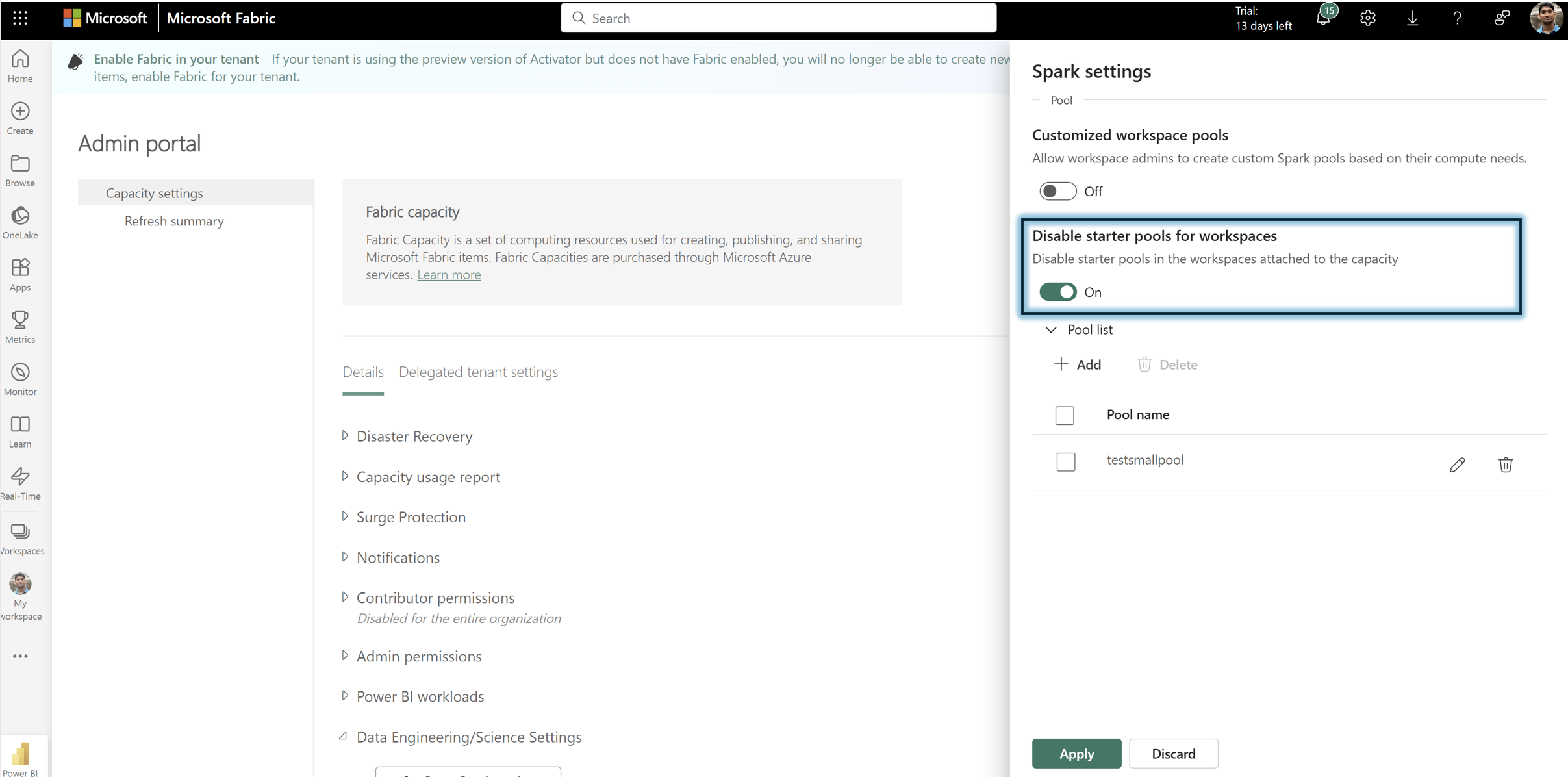Open the feedback icon in header

tap(1502, 18)
